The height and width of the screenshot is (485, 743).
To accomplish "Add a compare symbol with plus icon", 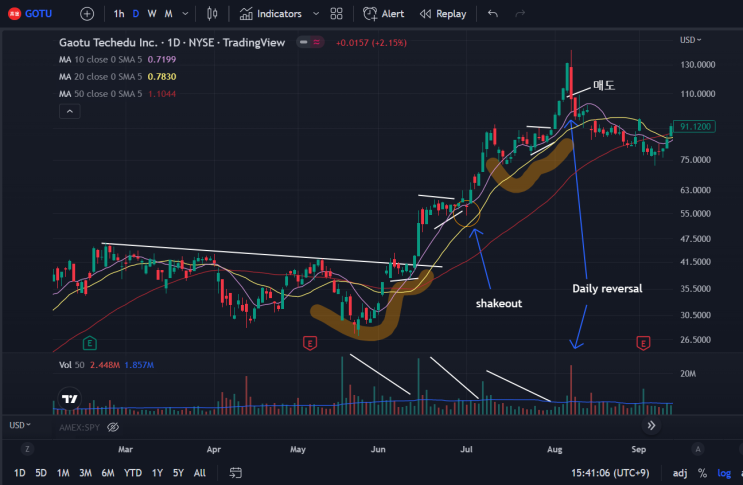I will point(87,14).
